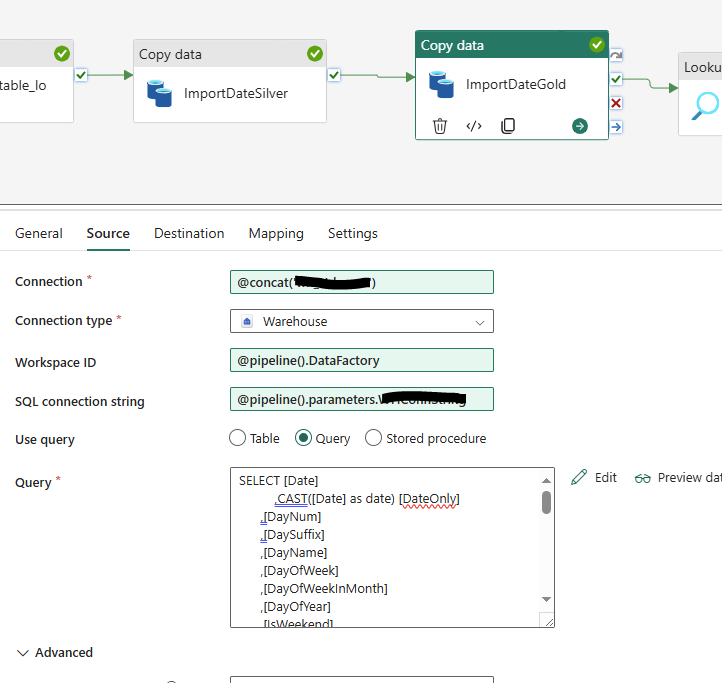Click the success connector of table_lo activity
722x683 pixels.
tap(81, 75)
